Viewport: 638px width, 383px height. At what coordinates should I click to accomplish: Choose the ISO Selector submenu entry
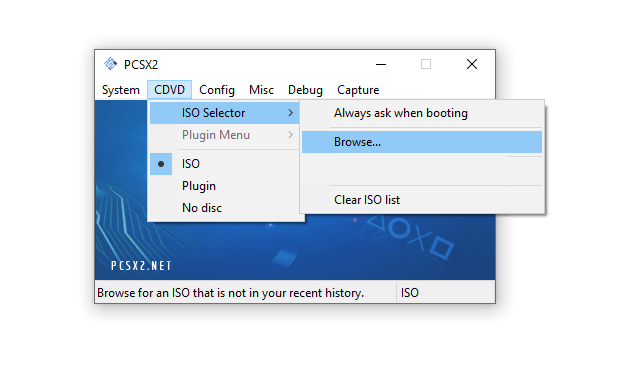[225, 113]
